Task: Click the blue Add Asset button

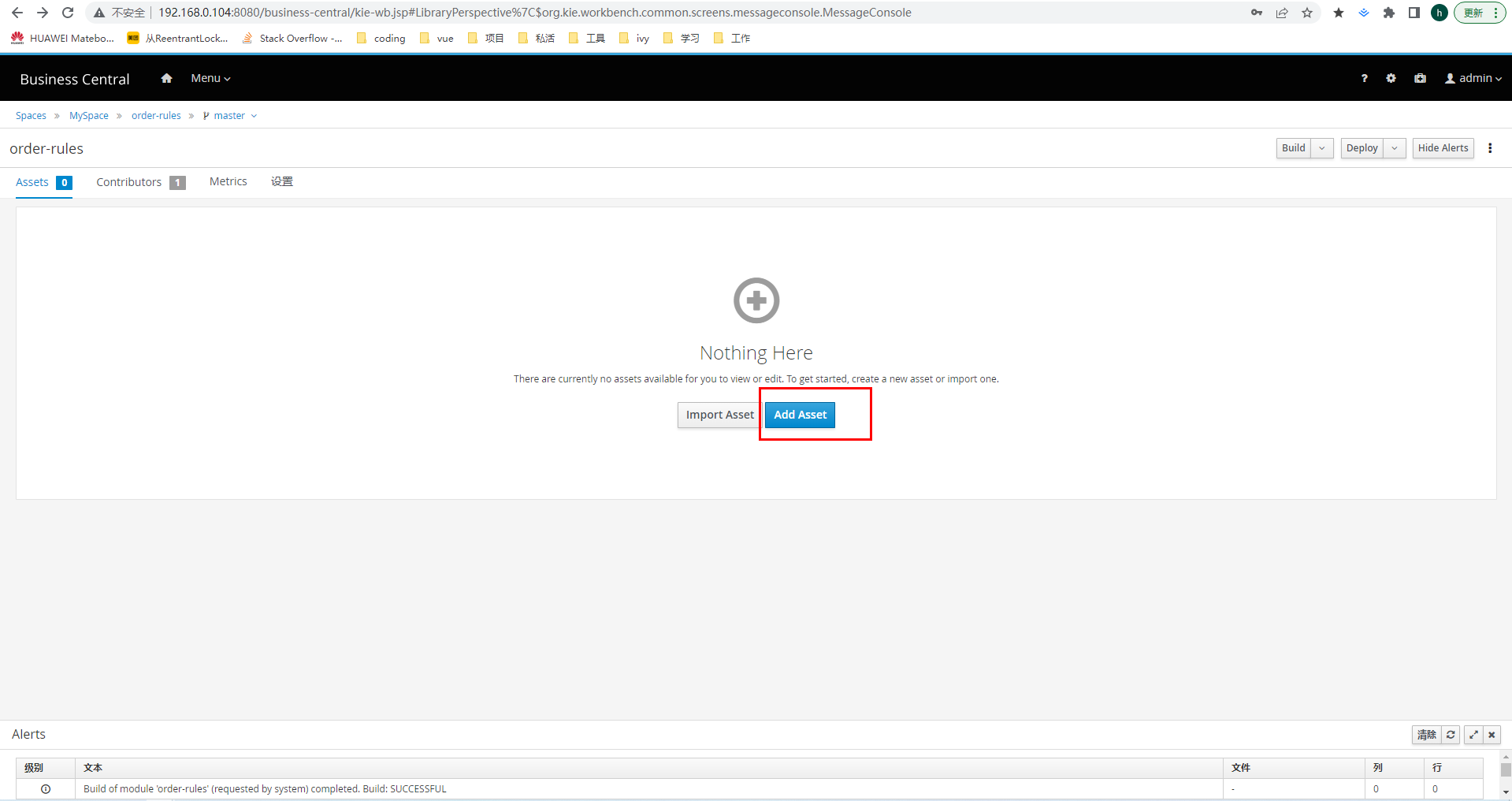Action: click(x=800, y=415)
